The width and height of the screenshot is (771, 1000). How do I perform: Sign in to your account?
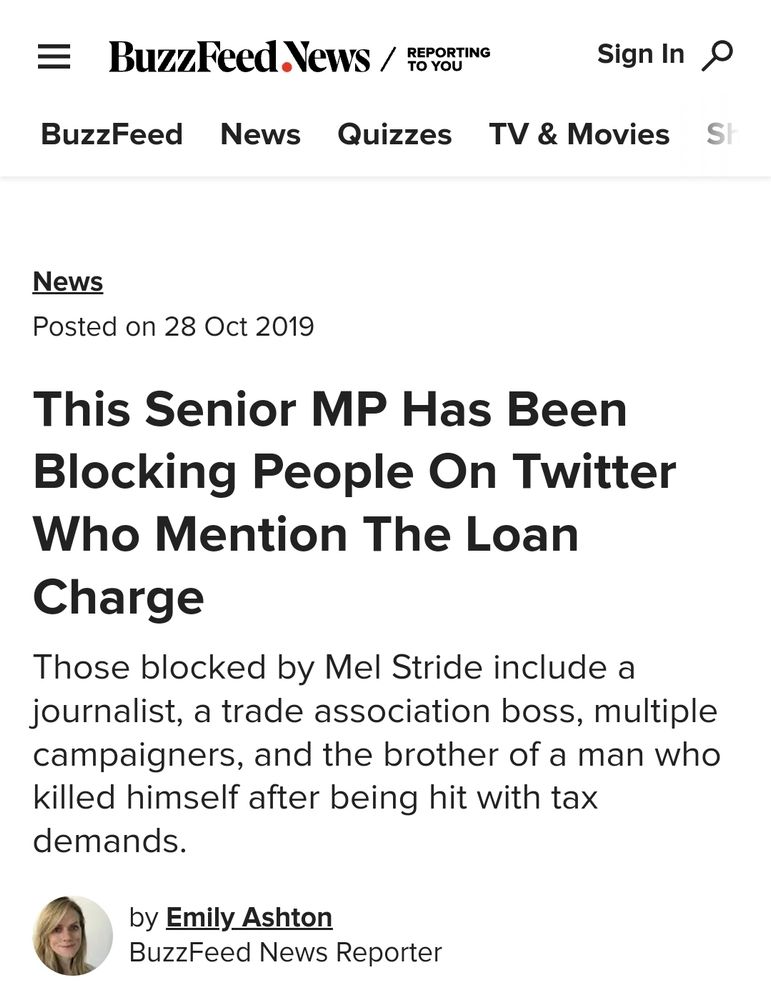[x=640, y=54]
